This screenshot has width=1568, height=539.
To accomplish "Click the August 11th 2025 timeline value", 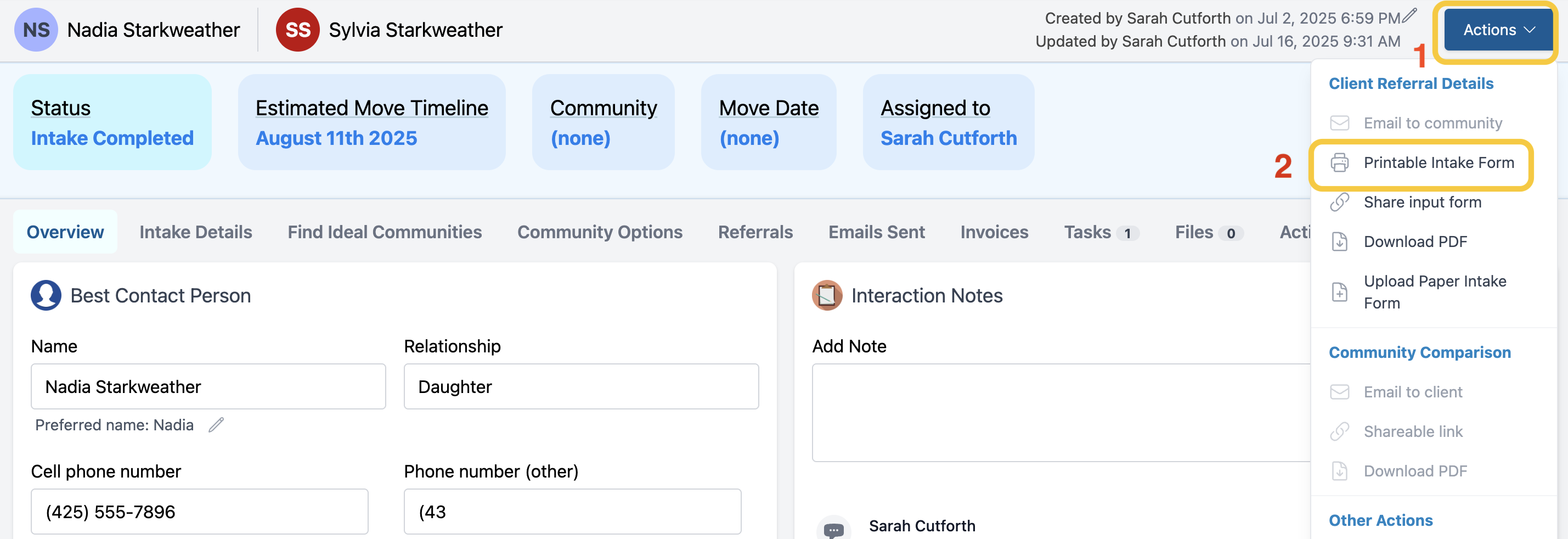I will (336, 138).
